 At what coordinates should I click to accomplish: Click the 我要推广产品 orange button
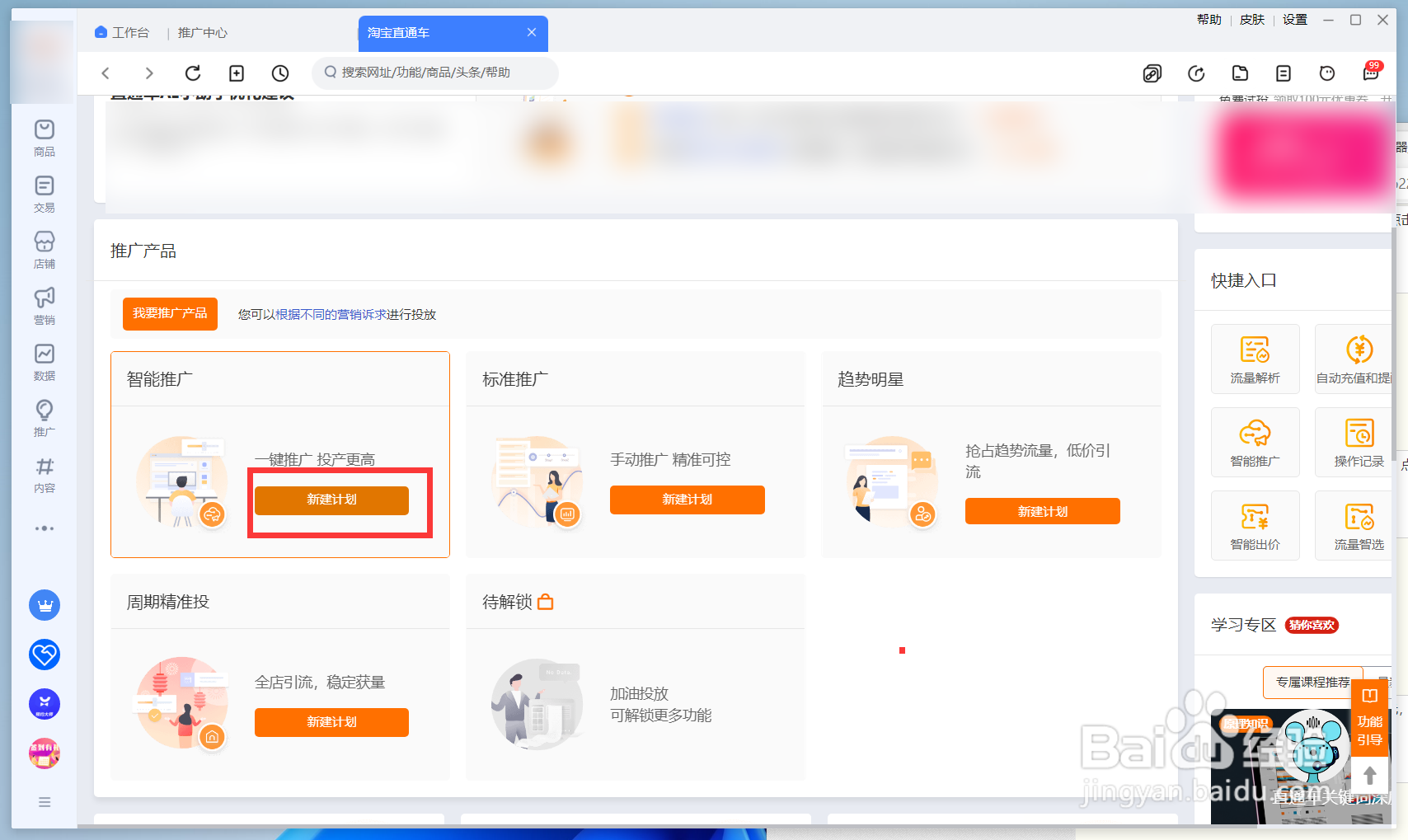point(170,313)
